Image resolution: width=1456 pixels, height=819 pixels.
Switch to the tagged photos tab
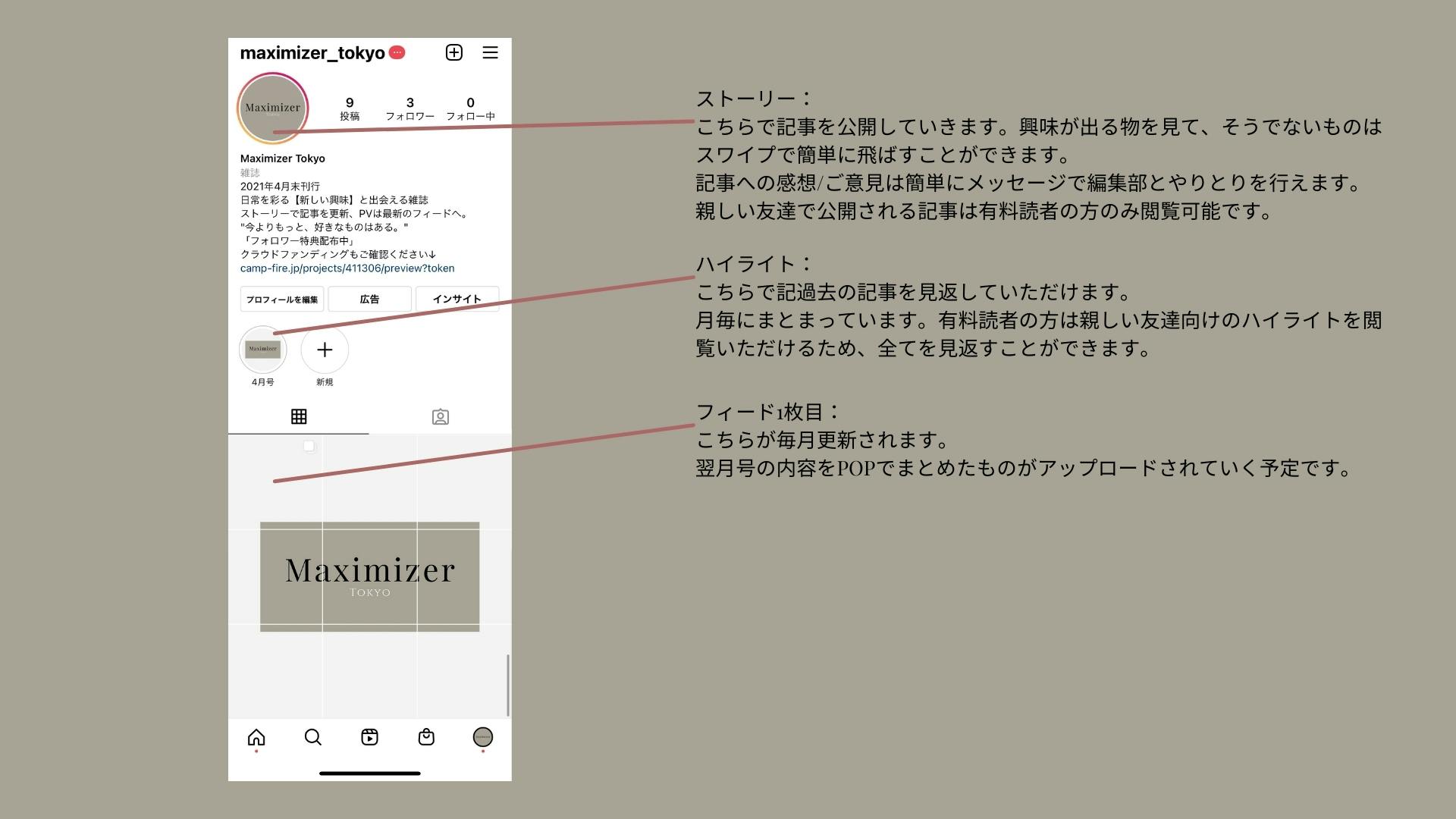440,417
